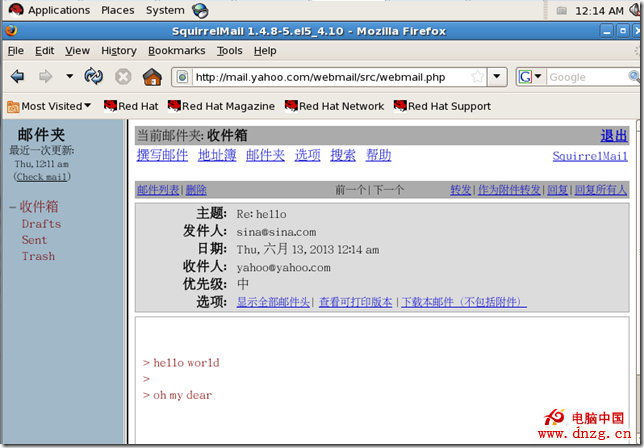The height and width of the screenshot is (448, 644).
Task: Open the Trash folder
Action: pos(38,256)
